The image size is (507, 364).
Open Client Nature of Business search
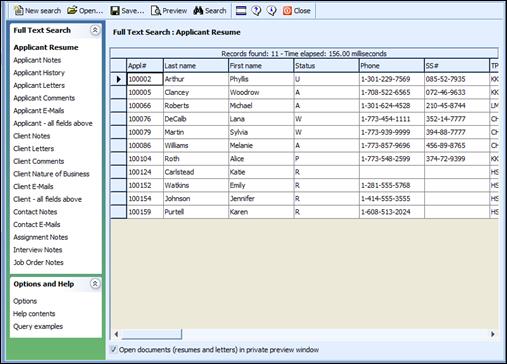point(51,174)
